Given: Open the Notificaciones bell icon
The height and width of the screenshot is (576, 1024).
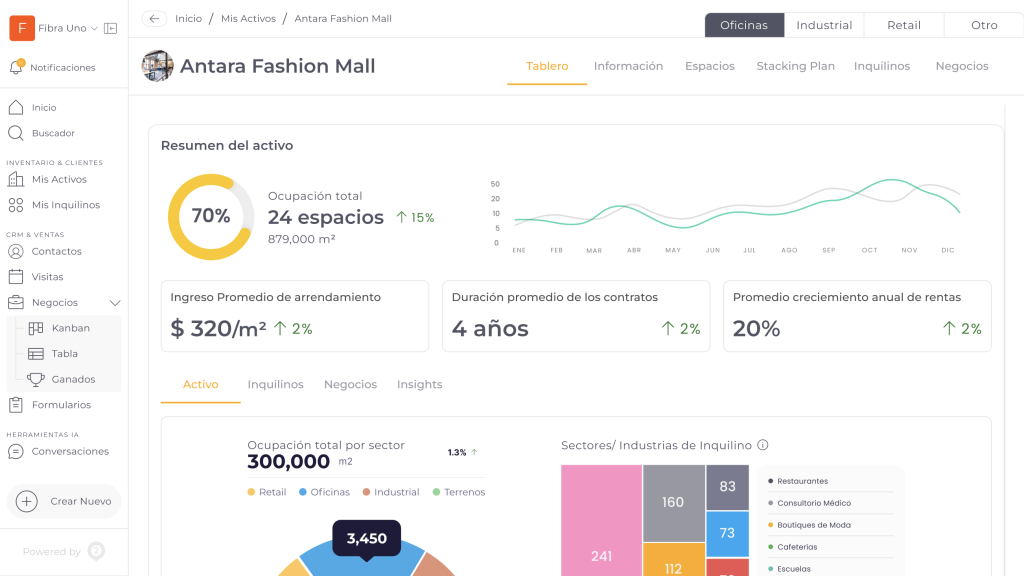Looking at the screenshot, I should (x=16, y=67).
